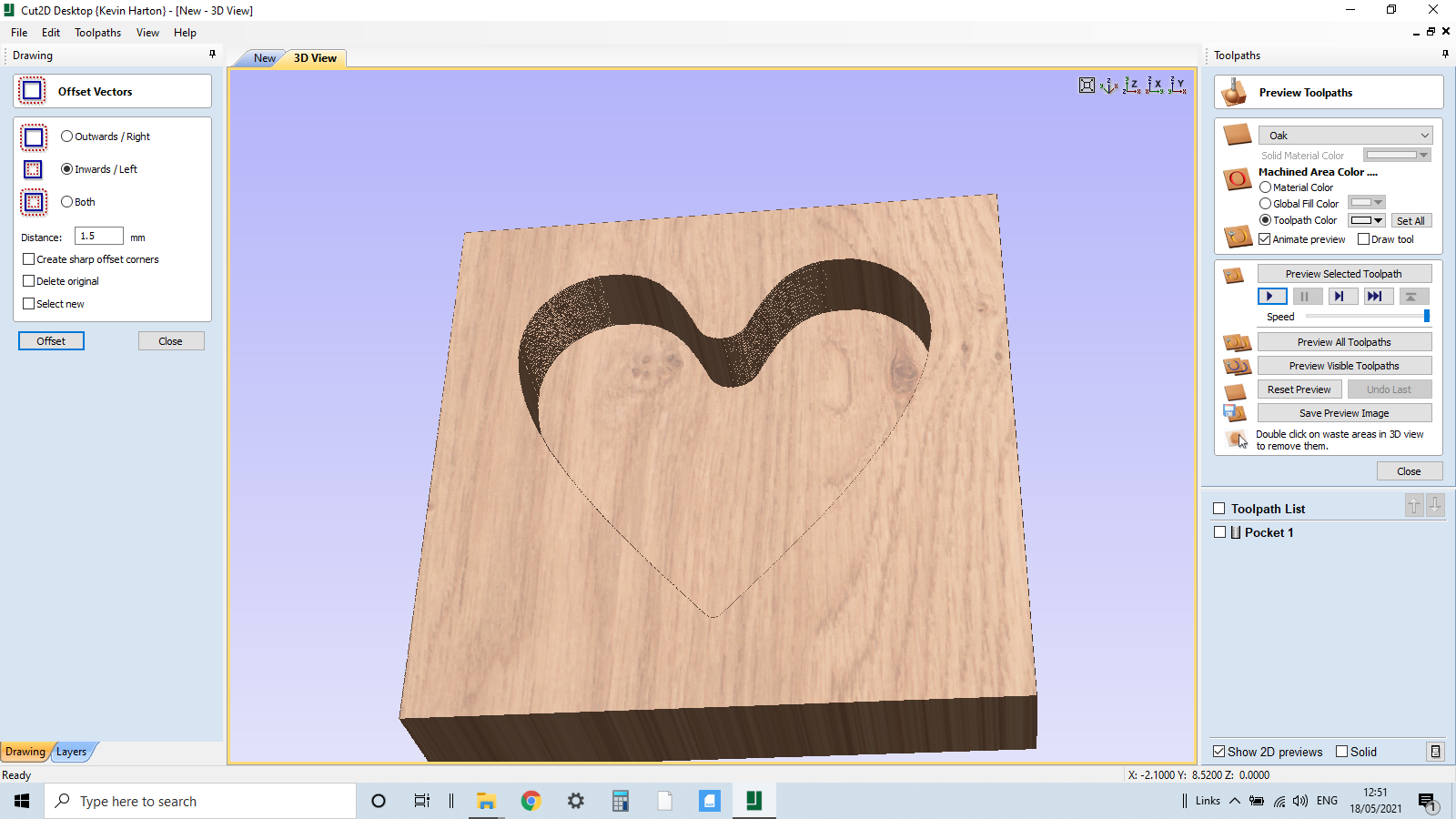Open the View menu
The width and height of the screenshot is (1456, 819).
(147, 33)
